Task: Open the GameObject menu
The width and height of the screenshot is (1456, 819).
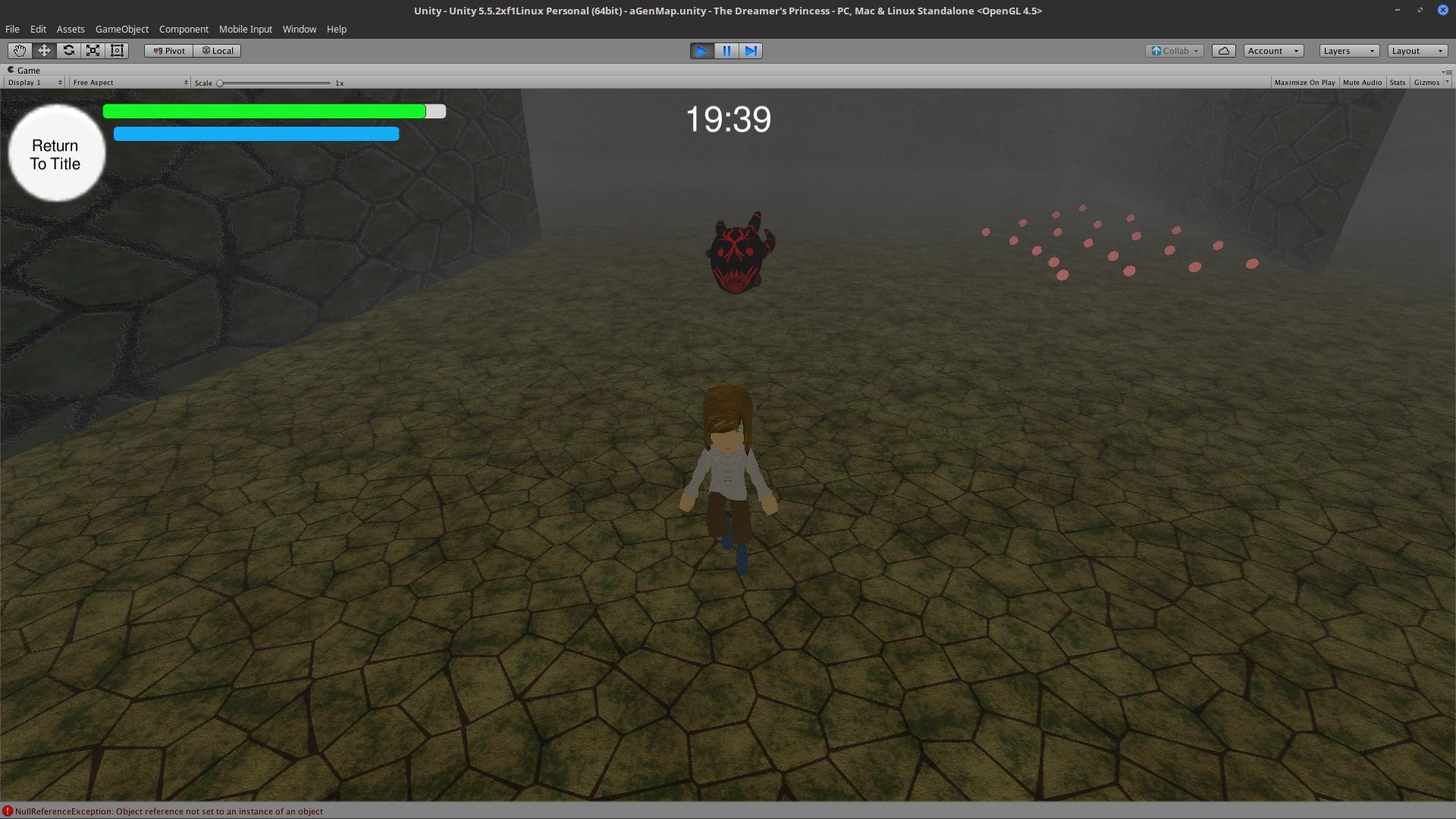Action: (122, 30)
